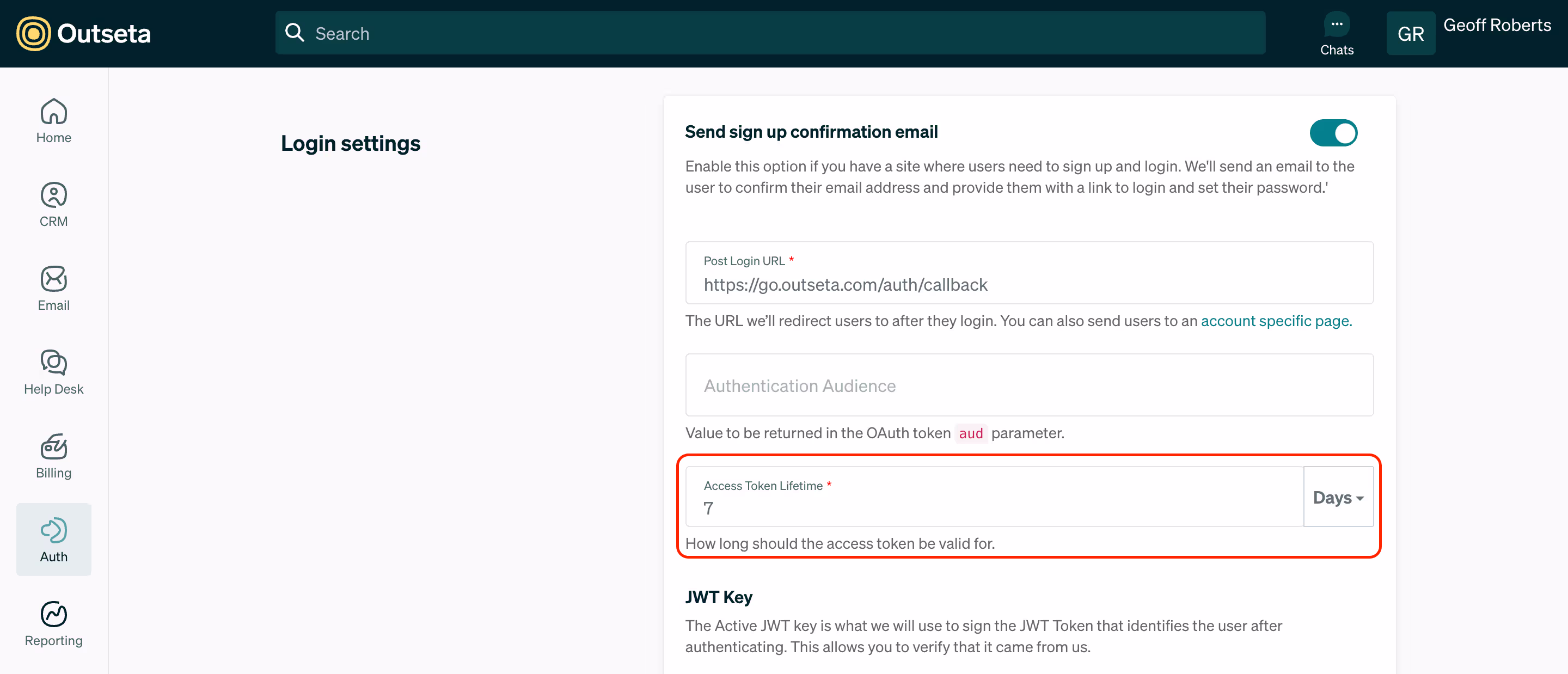
Task: Disable sign up confirmation email toggle
Action: (1333, 133)
